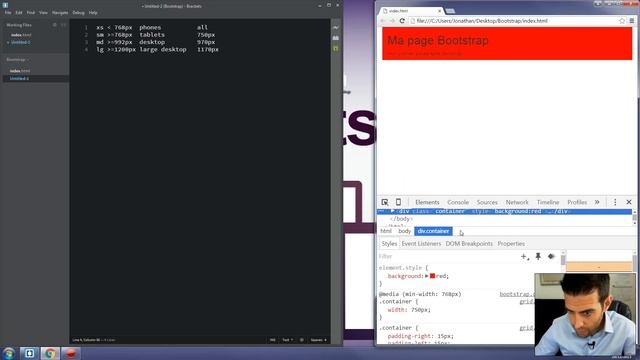Open a new Chrome tab
The width and height of the screenshot is (640, 360).
(450, 11)
